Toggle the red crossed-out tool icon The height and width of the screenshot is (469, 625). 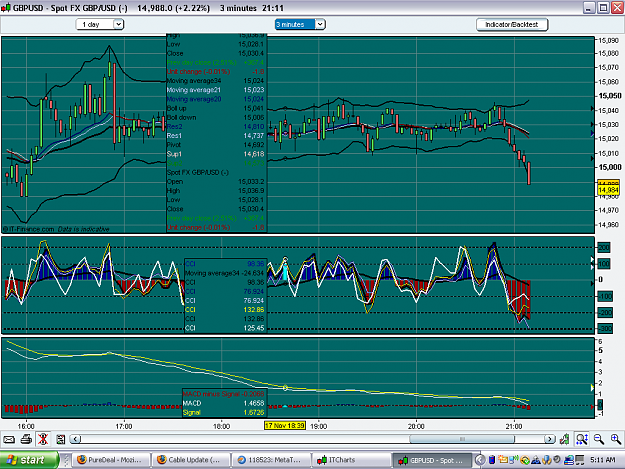tap(43, 439)
